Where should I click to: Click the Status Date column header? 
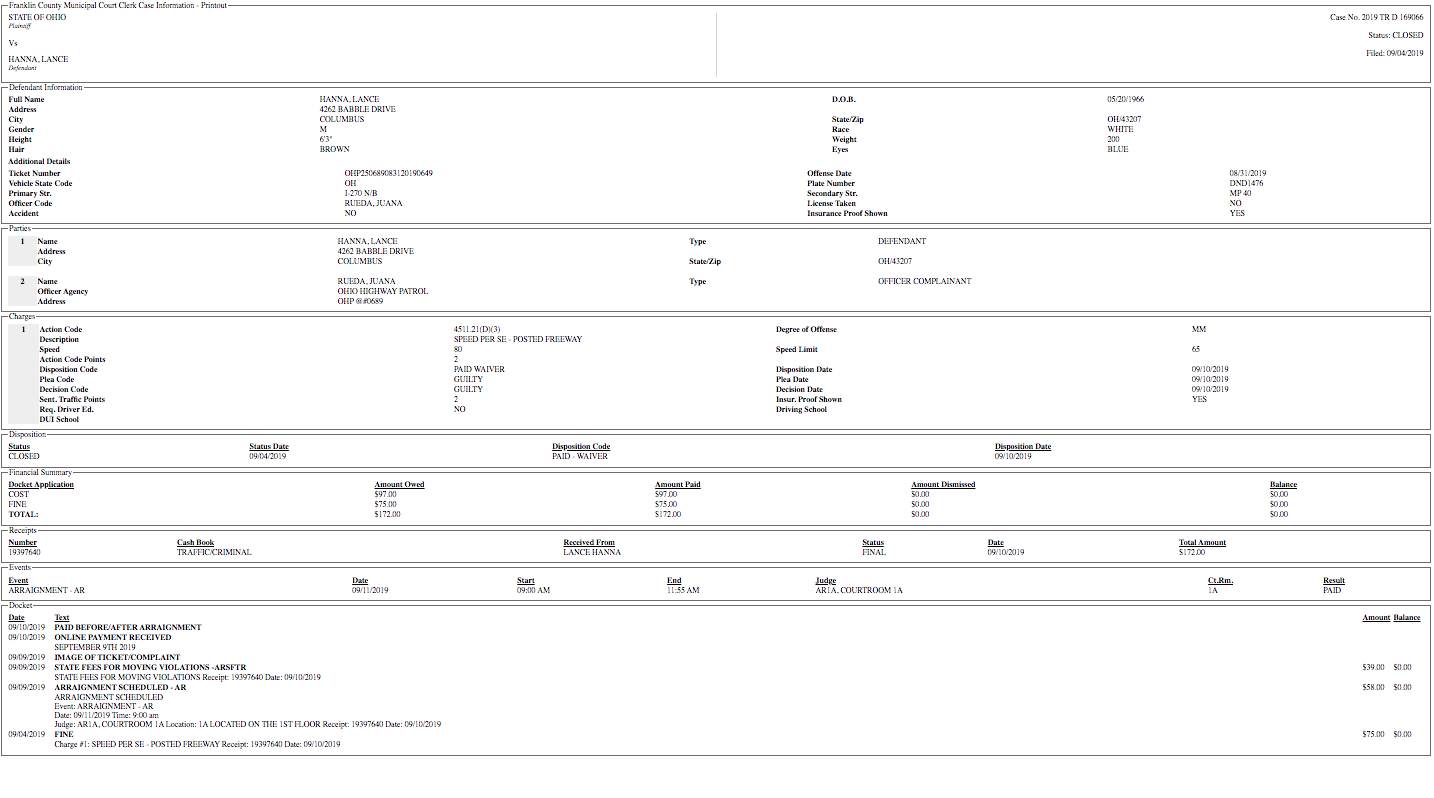tap(269, 446)
